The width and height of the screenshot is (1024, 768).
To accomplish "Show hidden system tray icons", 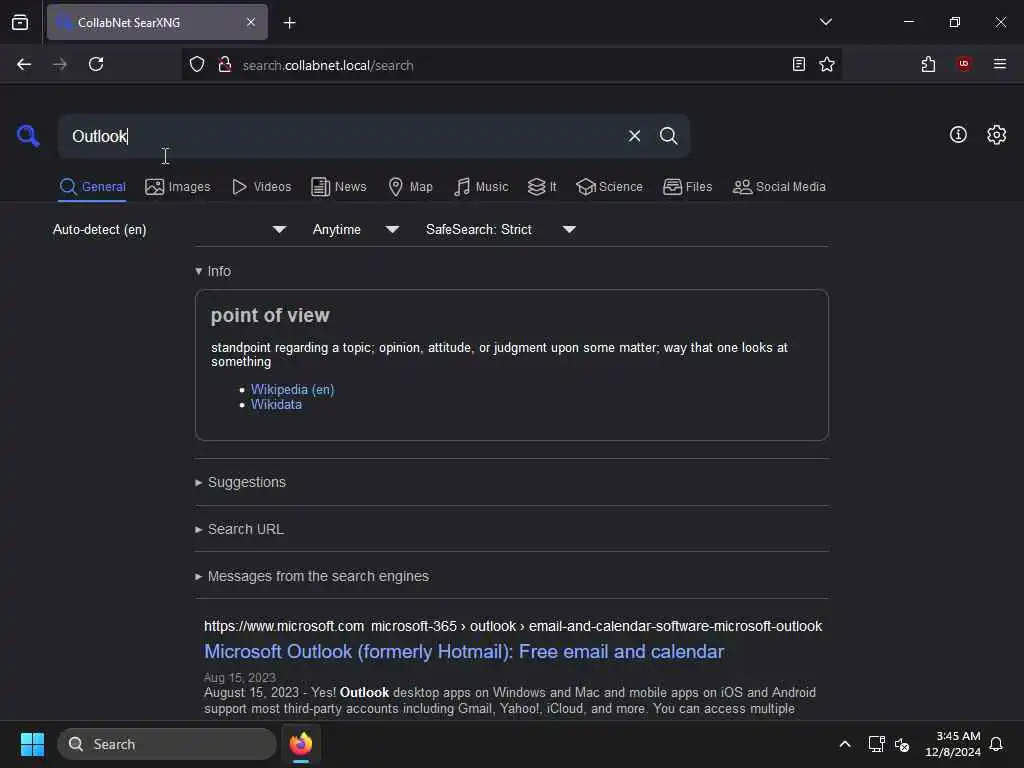I will (x=844, y=744).
